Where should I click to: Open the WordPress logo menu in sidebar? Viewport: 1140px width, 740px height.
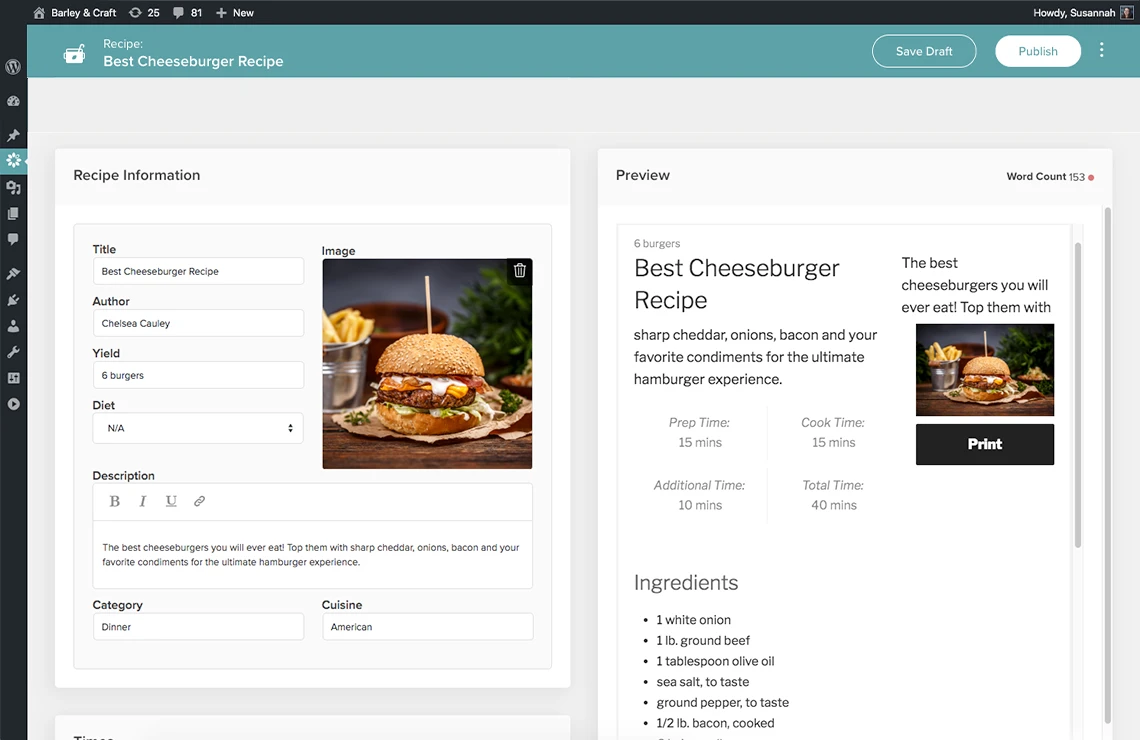(x=13, y=67)
